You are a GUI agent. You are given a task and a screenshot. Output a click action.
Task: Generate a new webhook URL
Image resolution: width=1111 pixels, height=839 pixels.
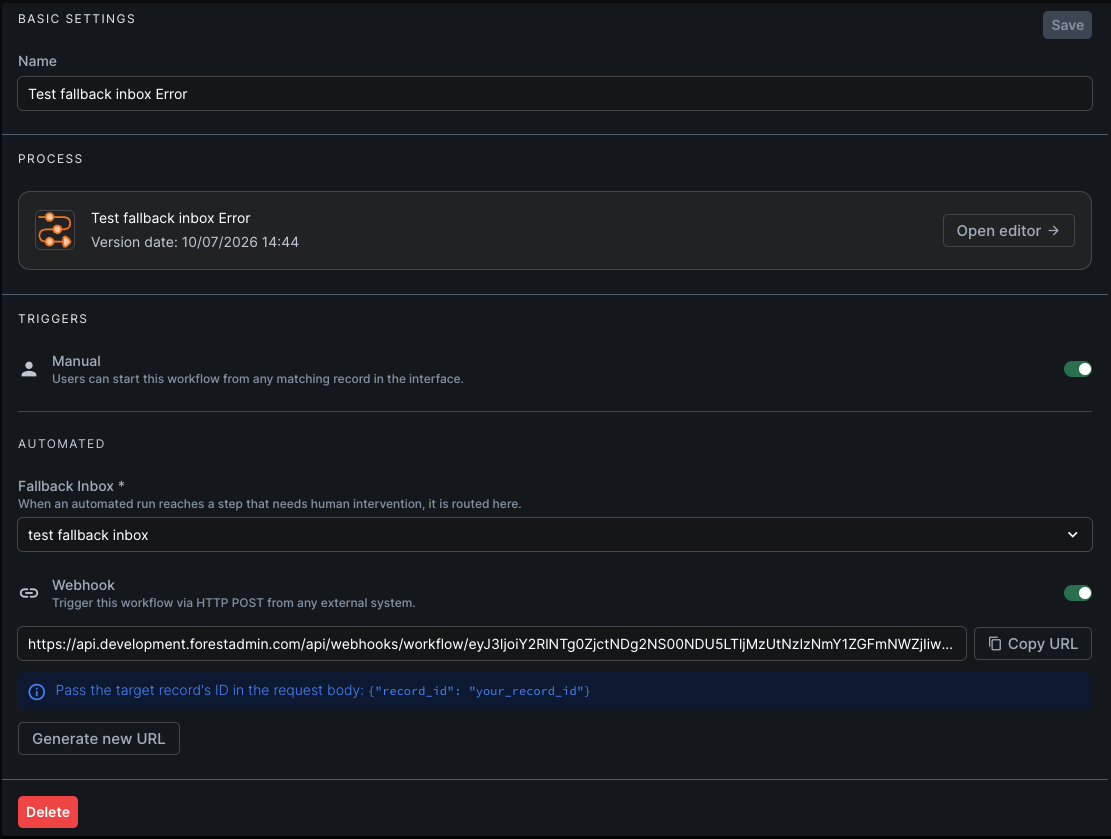coord(98,738)
